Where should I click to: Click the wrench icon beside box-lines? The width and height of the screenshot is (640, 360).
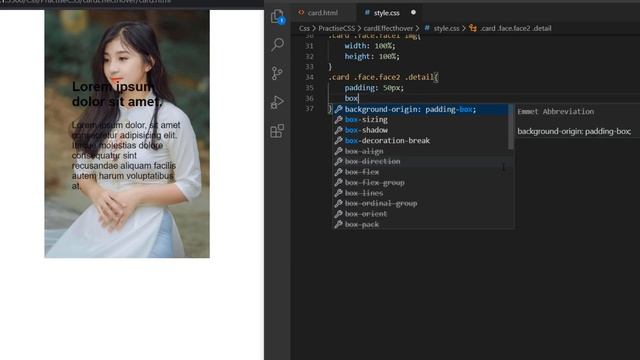pos(338,193)
